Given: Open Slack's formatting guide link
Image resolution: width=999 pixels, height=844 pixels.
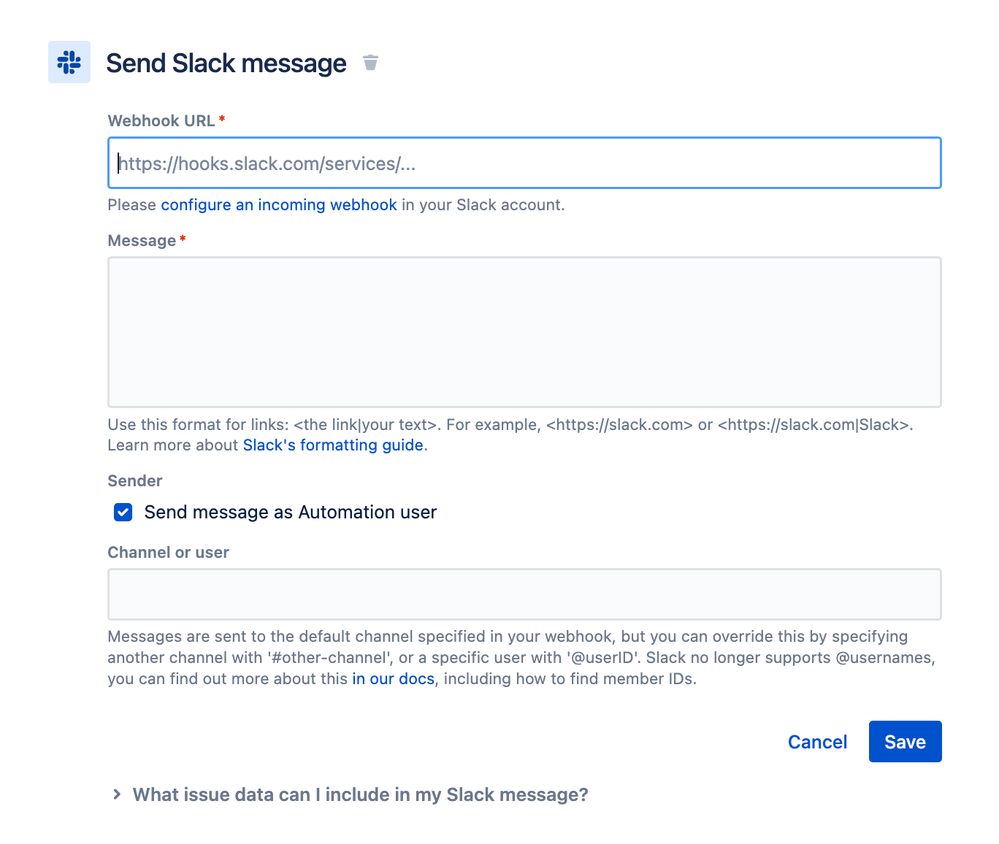Looking at the screenshot, I should (333, 445).
